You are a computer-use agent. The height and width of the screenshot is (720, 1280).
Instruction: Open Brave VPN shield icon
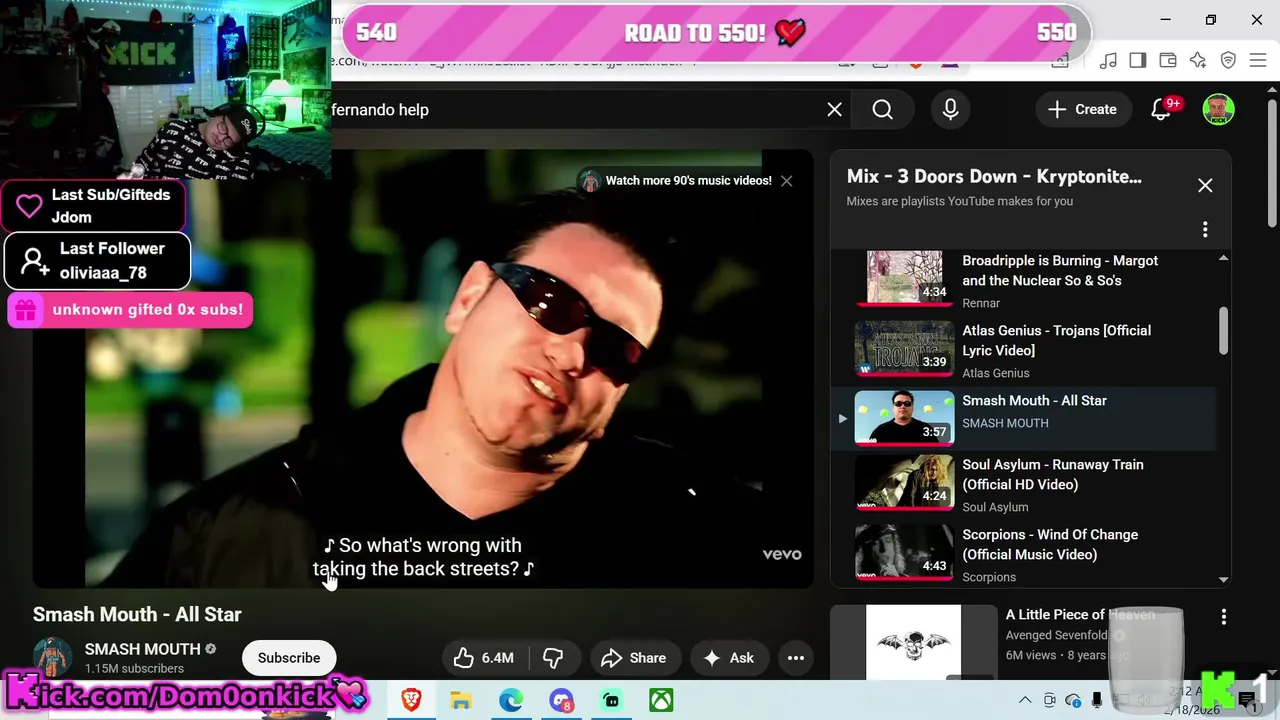[1228, 61]
